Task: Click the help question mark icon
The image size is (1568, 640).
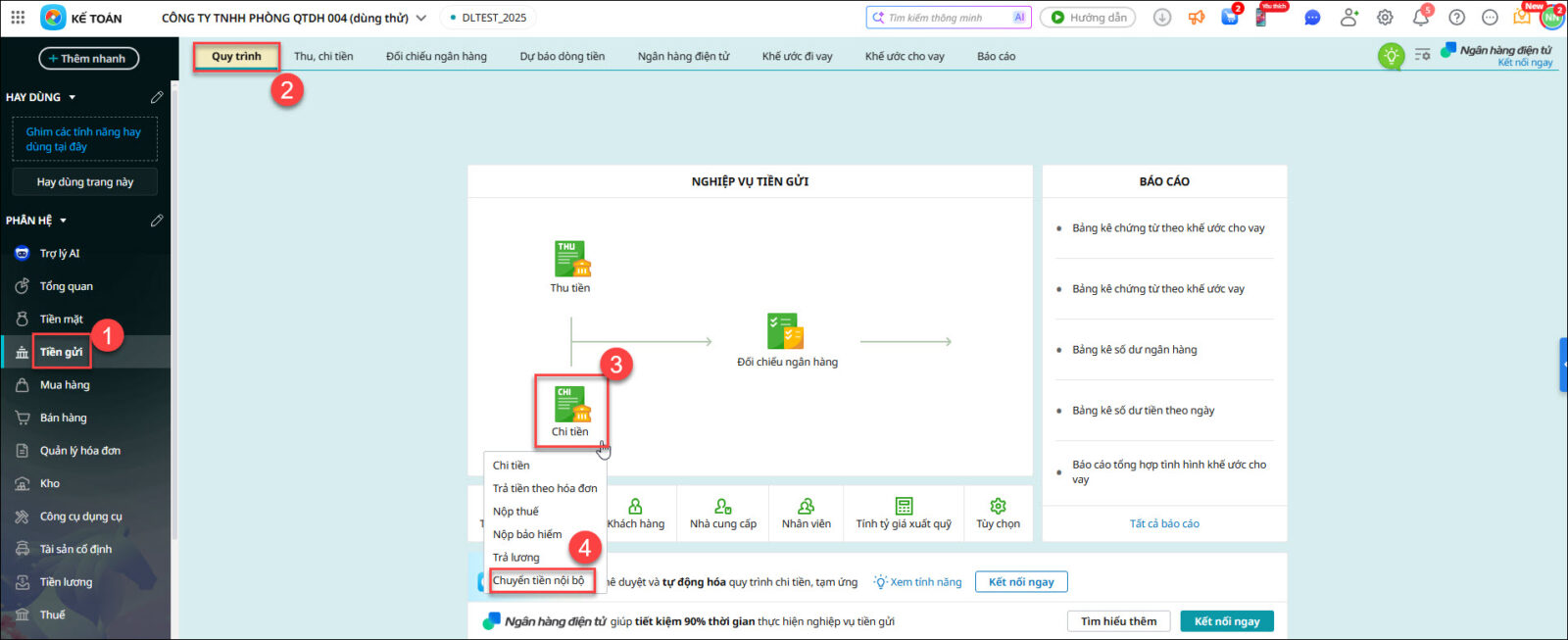Action: (x=1456, y=18)
